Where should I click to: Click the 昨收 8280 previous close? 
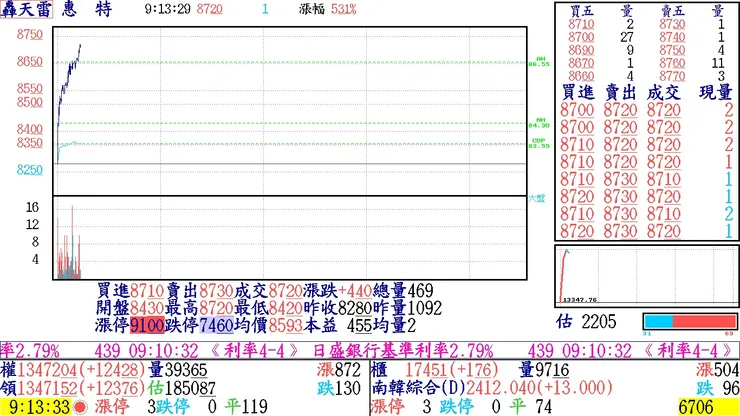(x=337, y=308)
